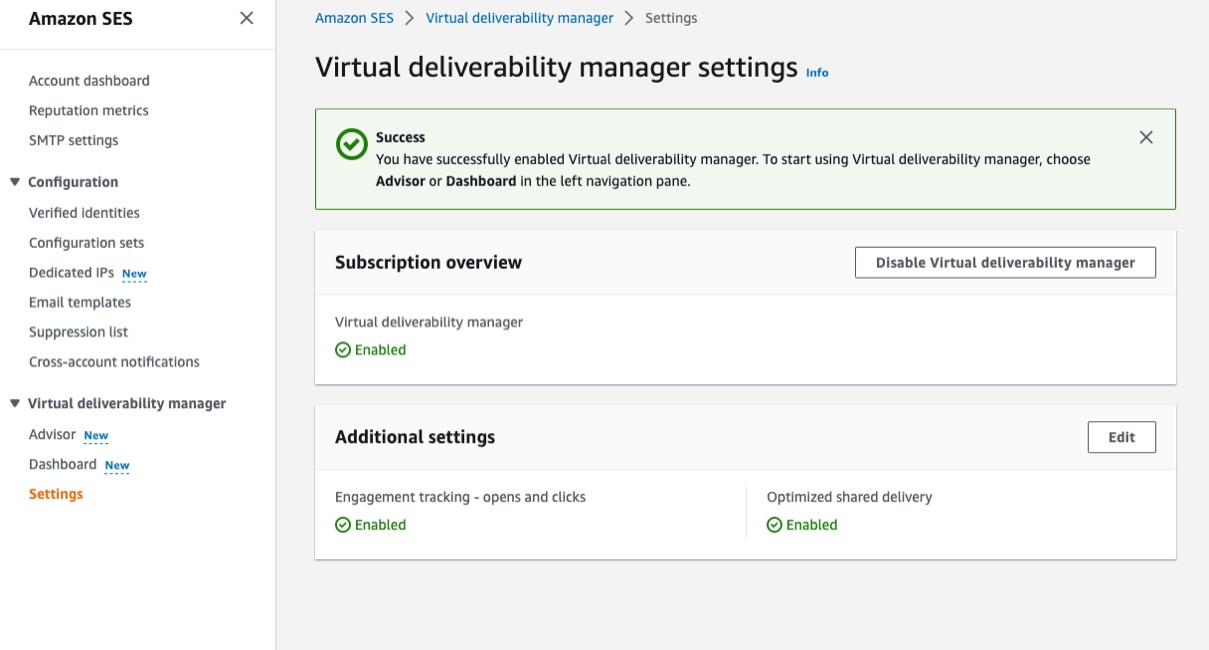
Task: Click Enabled status icon under Optimized shared delivery
Action: (774, 525)
